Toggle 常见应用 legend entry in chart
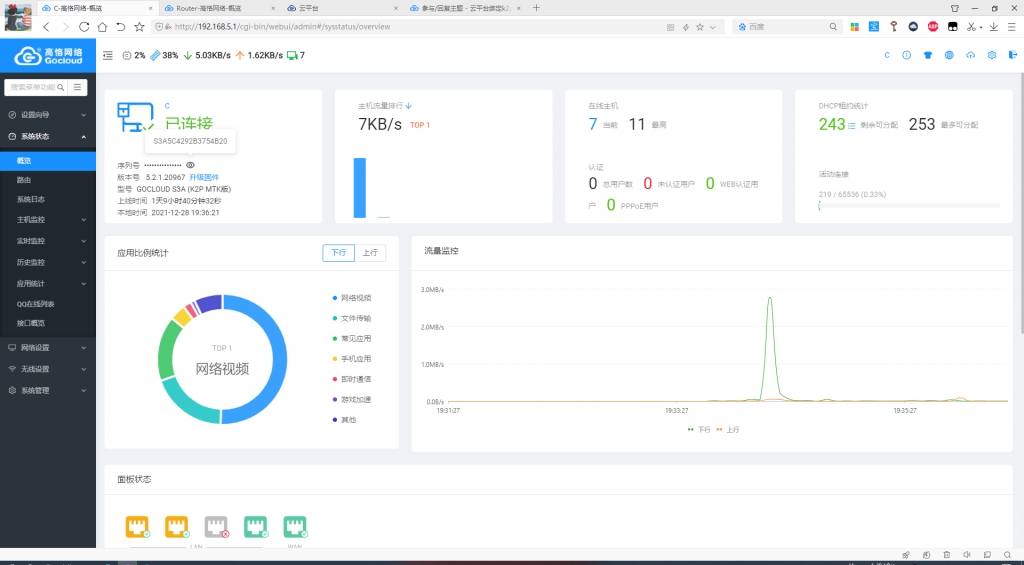The image size is (1024, 565). (352, 338)
